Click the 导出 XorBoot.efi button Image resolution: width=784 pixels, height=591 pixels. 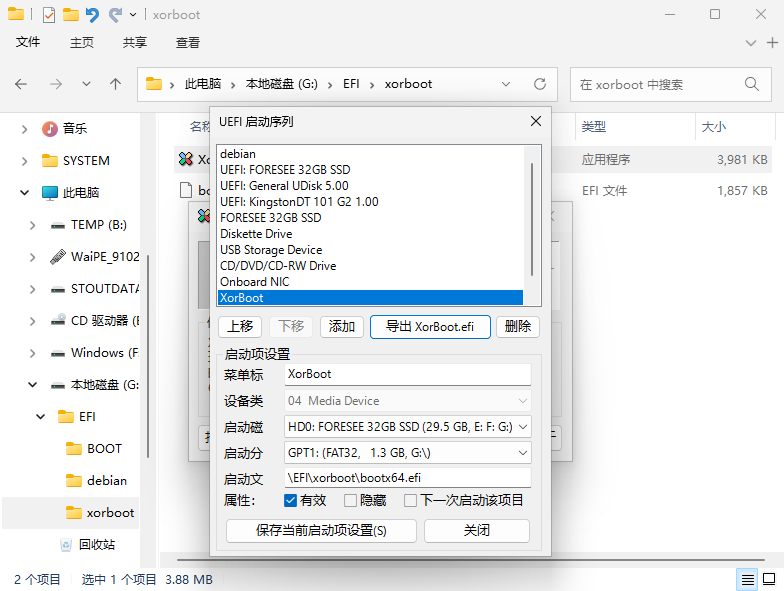click(x=430, y=326)
